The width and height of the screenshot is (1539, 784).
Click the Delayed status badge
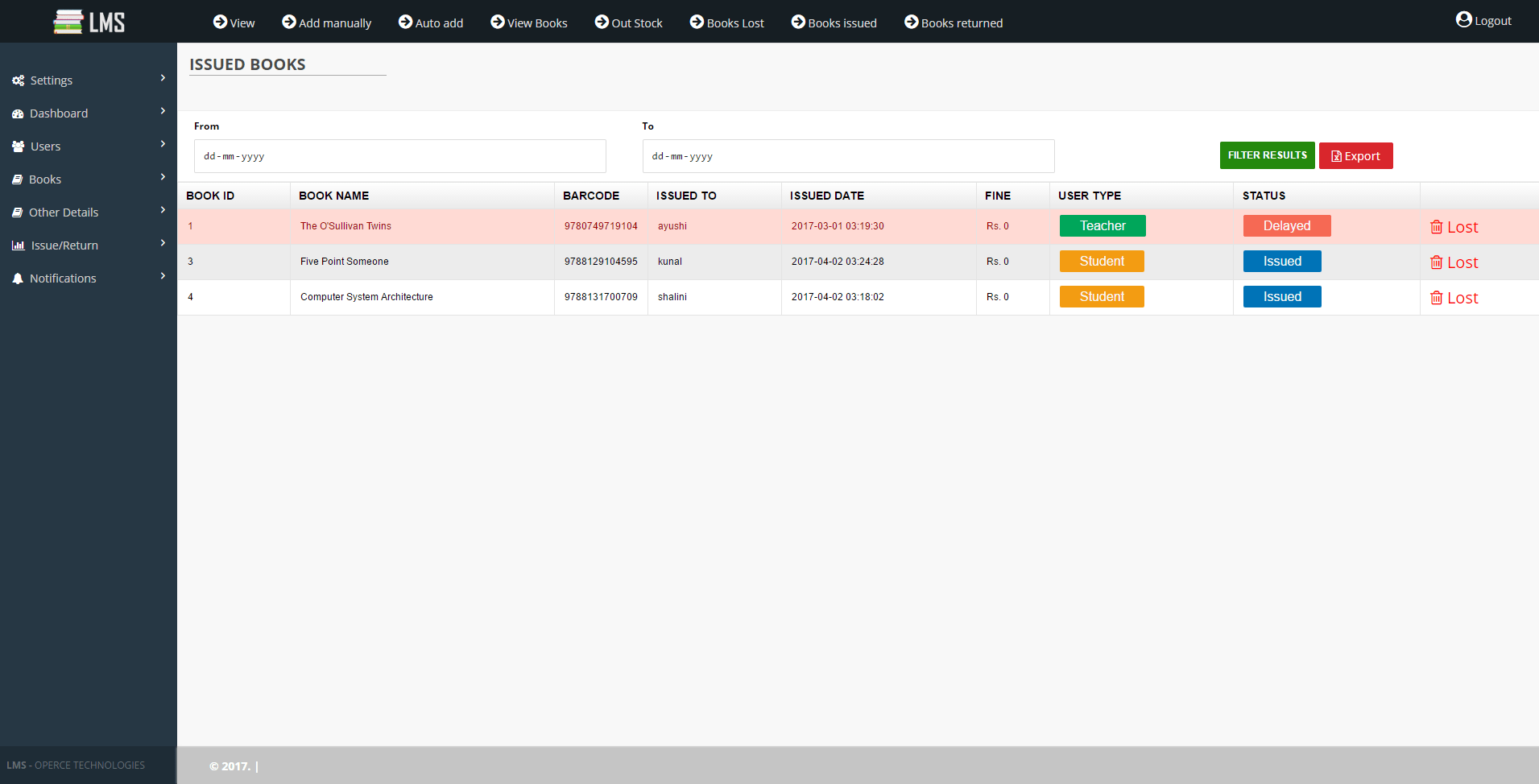click(x=1286, y=225)
